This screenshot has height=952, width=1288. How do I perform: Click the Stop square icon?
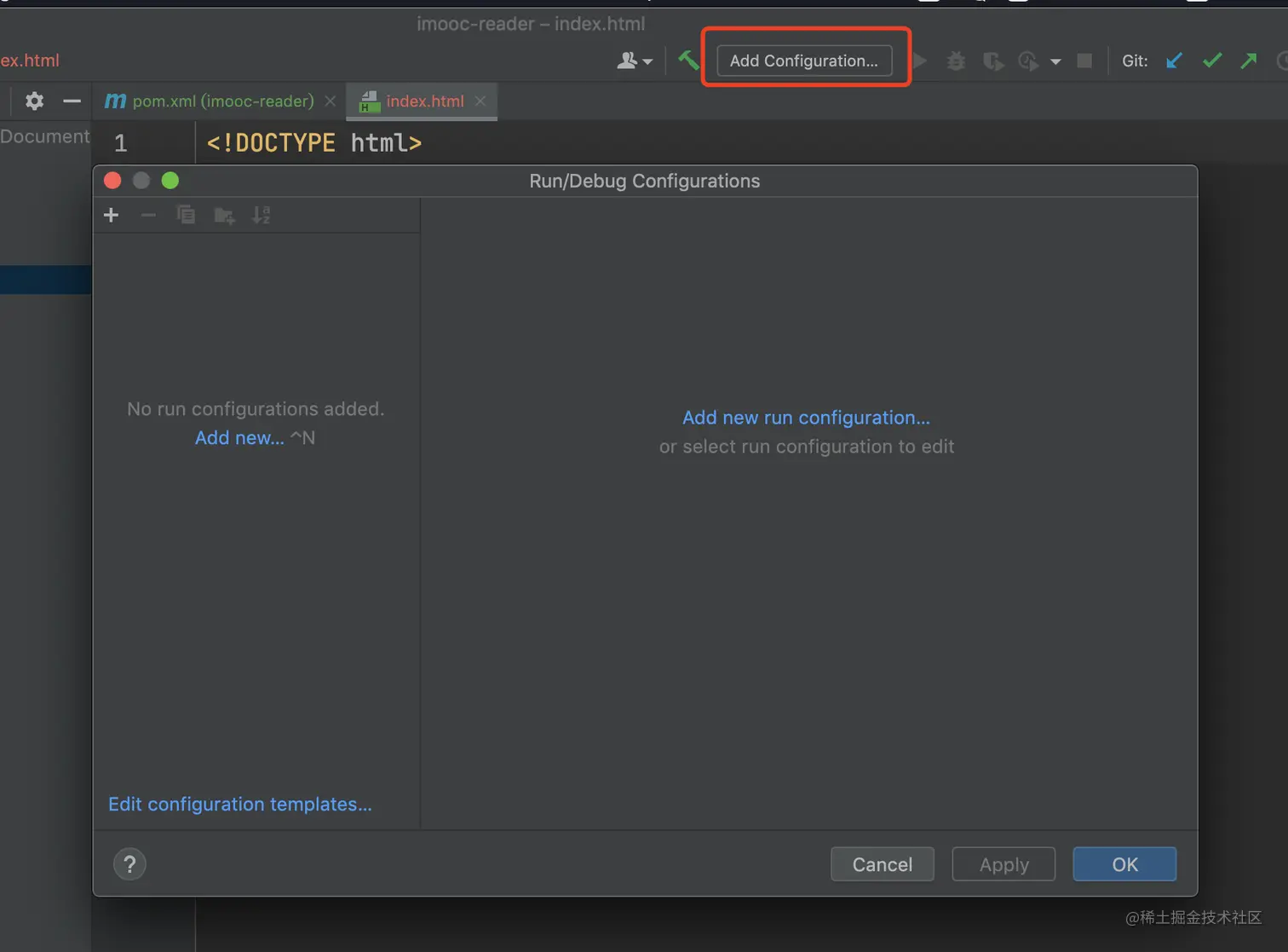[x=1084, y=61]
